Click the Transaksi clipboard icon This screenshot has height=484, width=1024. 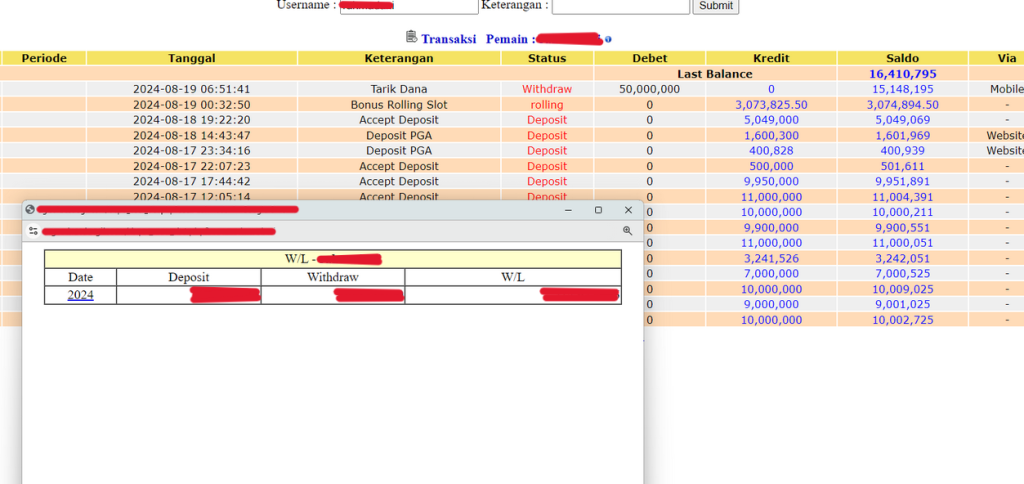click(411, 37)
